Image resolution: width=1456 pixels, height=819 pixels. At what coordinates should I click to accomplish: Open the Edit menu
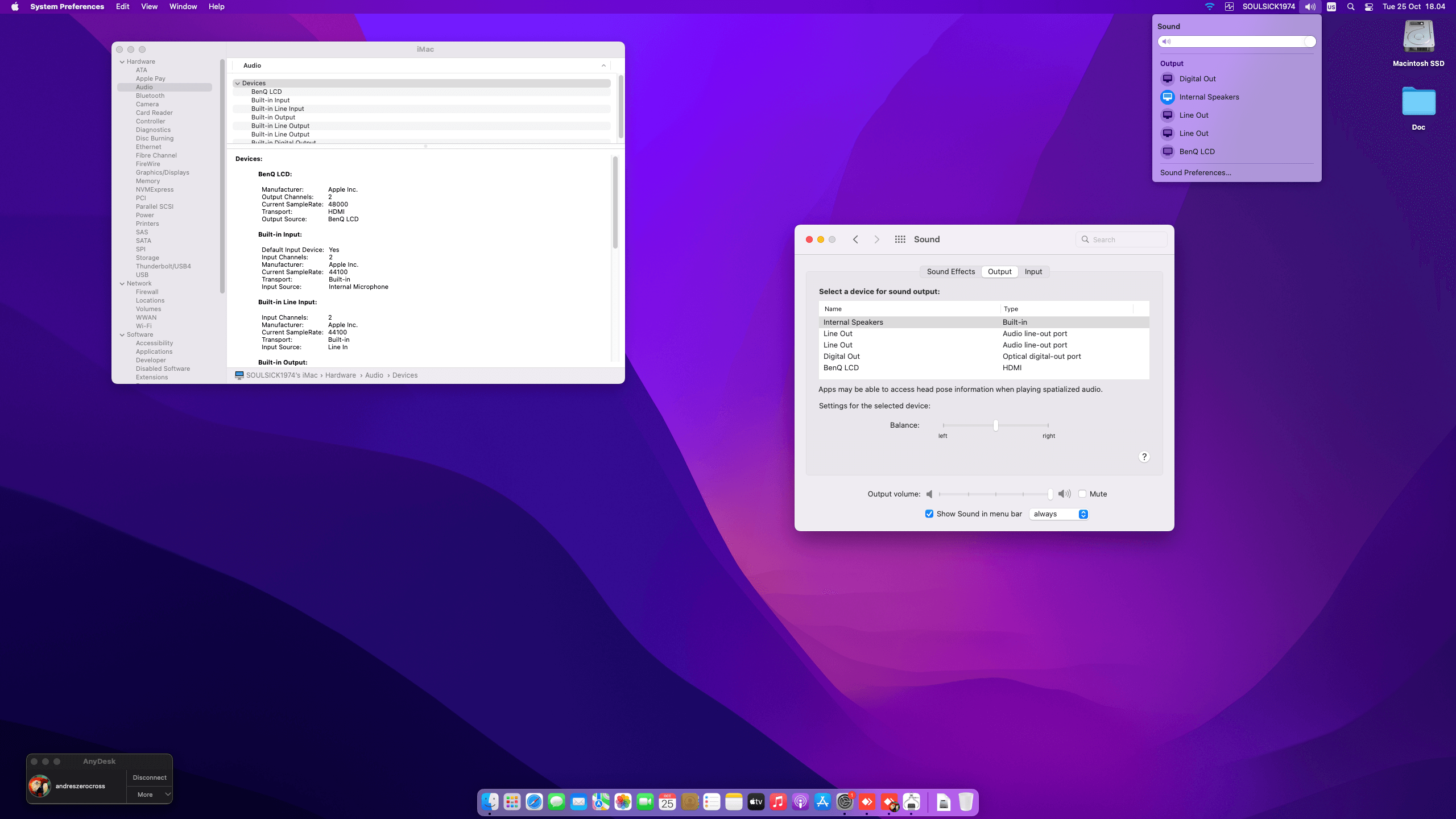122,7
